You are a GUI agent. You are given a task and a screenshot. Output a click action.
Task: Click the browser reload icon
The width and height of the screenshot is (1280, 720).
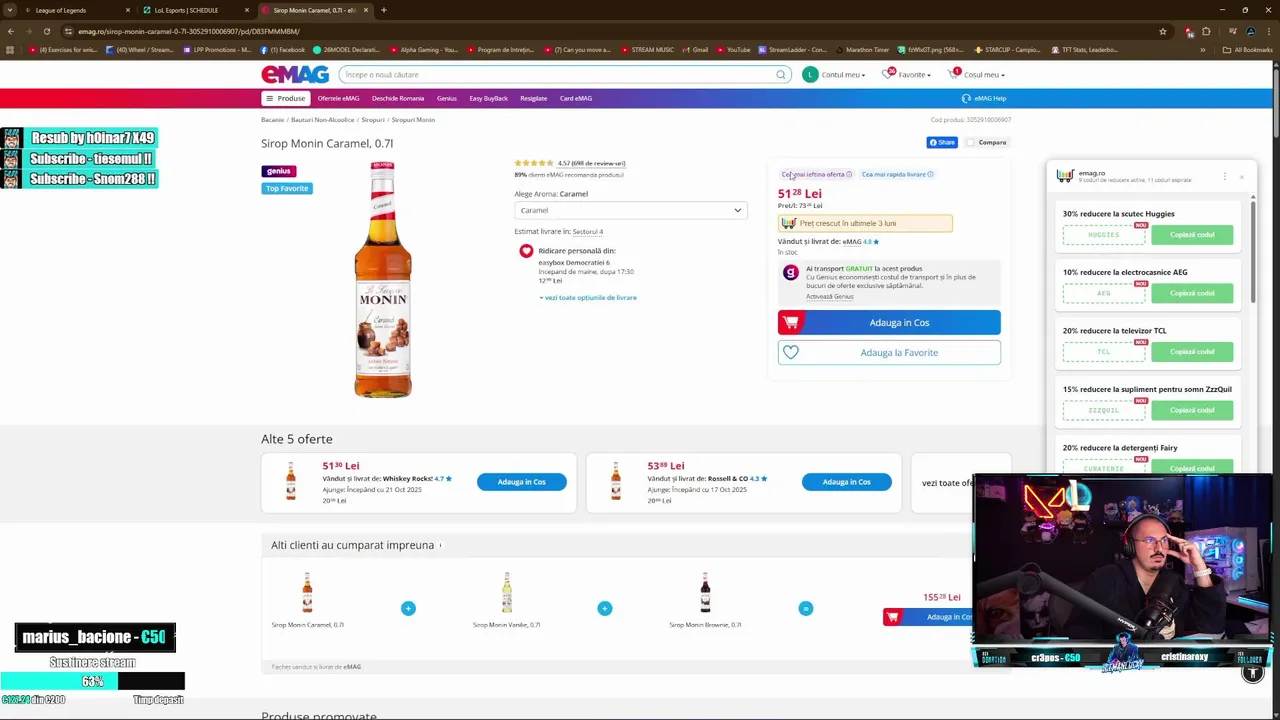tap(46, 31)
